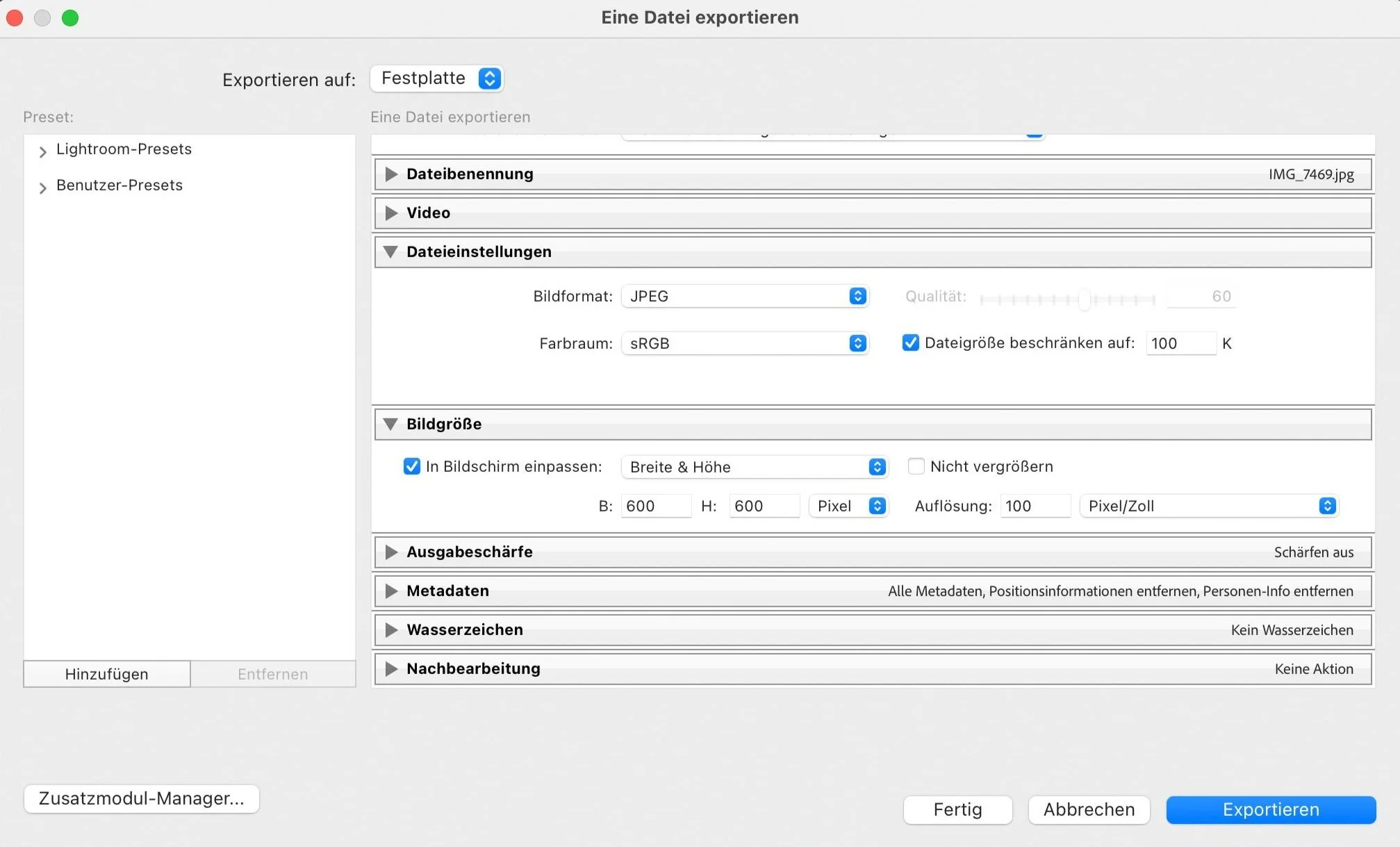Open the Farbraum sRGB dropdown
The height and width of the screenshot is (847, 1400).
[x=745, y=343]
